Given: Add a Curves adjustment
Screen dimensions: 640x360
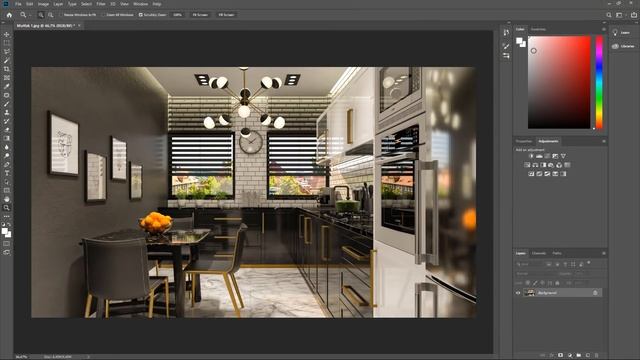Looking at the screenshot, I should (547, 156).
